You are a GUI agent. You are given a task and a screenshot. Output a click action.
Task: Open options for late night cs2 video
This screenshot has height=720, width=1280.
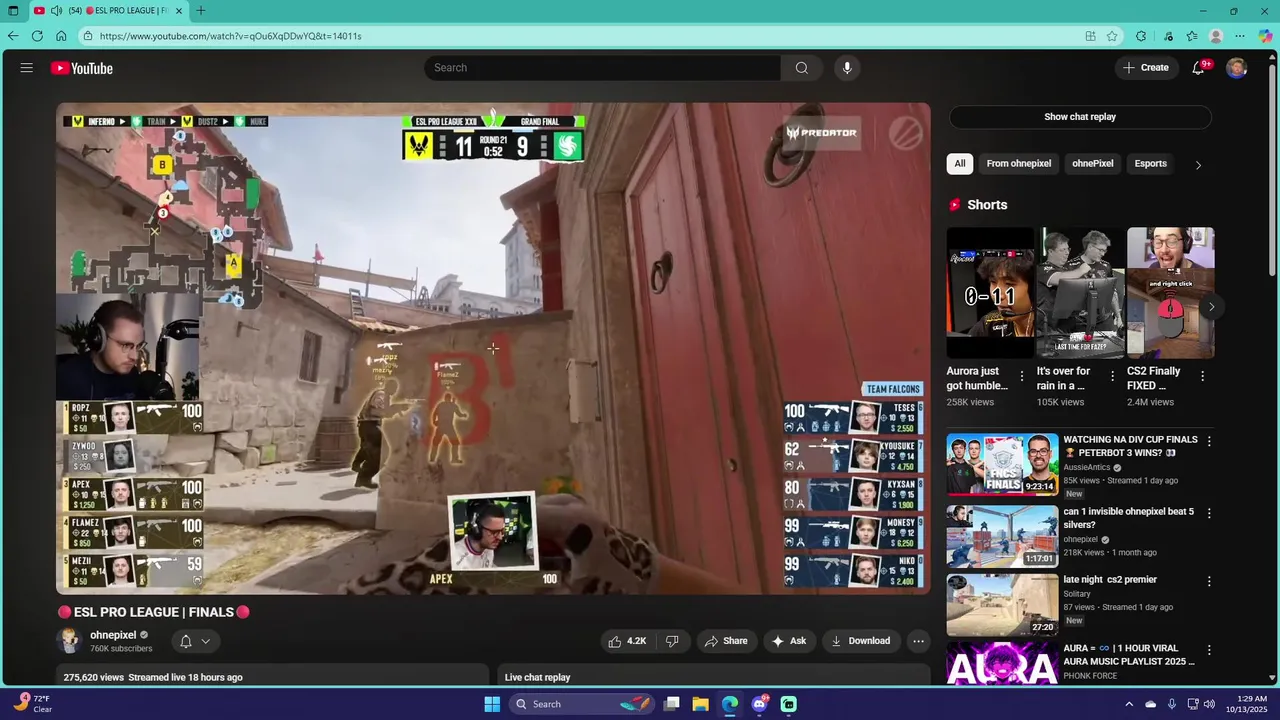[1209, 581]
